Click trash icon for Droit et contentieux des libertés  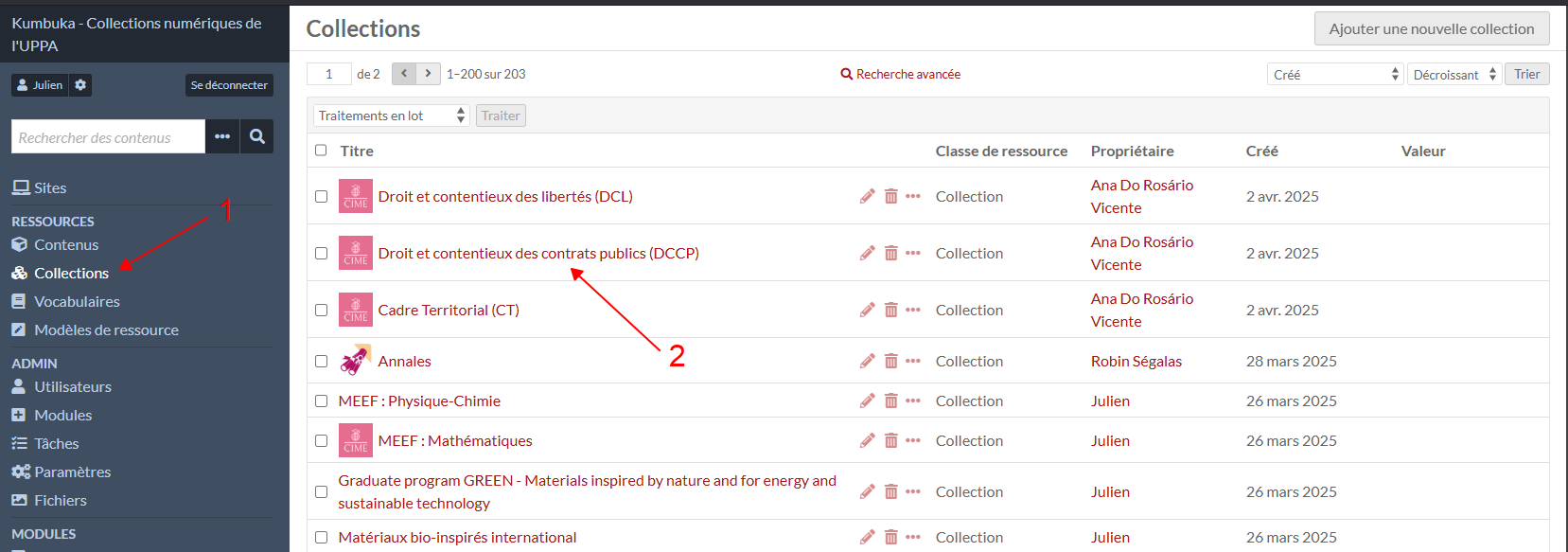coord(890,196)
